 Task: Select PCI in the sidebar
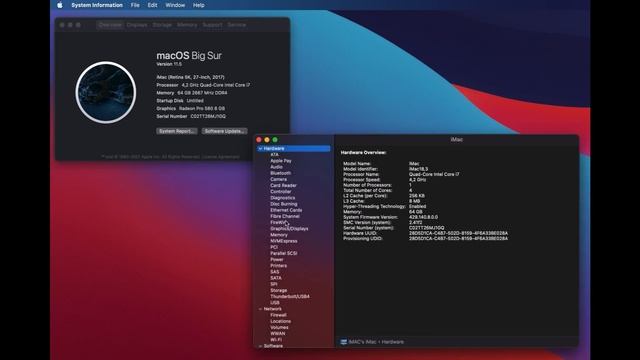[274, 247]
